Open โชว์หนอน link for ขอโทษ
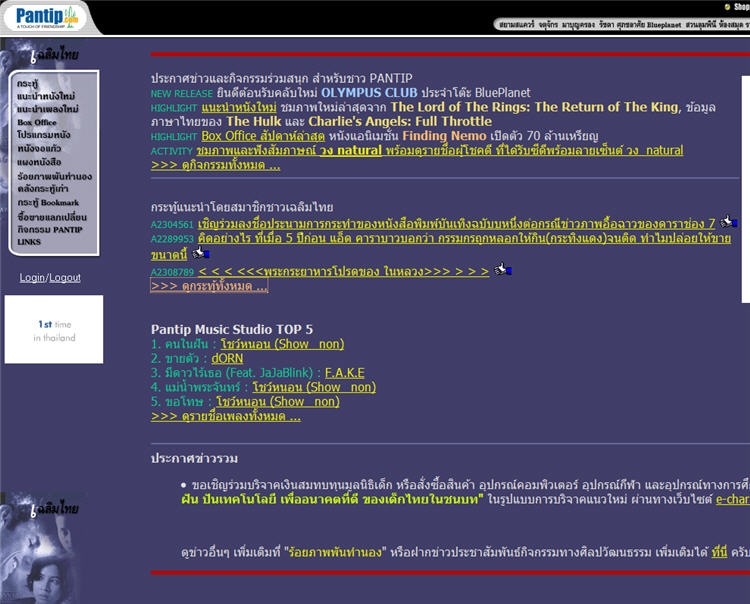Image resolution: width=750 pixels, height=604 pixels. (277, 401)
